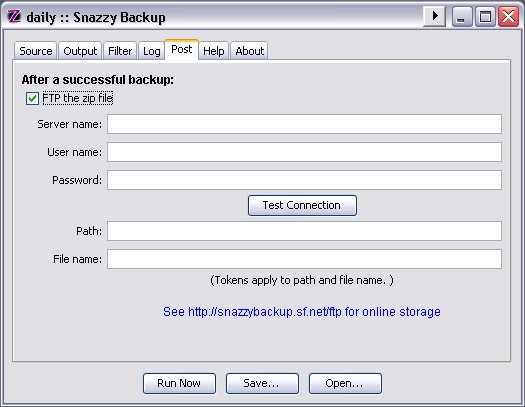Follow the snazzybackup.sf.net/ftp online storage link

(302, 312)
